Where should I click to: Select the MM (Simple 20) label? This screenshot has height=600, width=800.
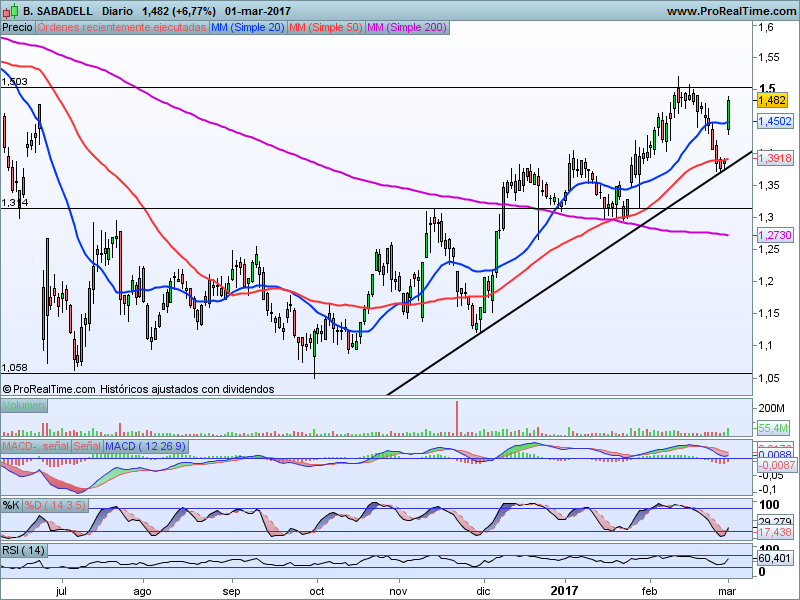click(248, 28)
